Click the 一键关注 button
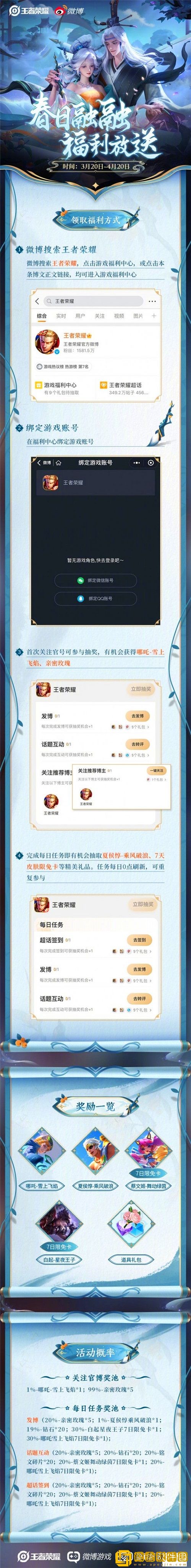Screen dimensions: 191x1568 pyautogui.click(x=156, y=771)
